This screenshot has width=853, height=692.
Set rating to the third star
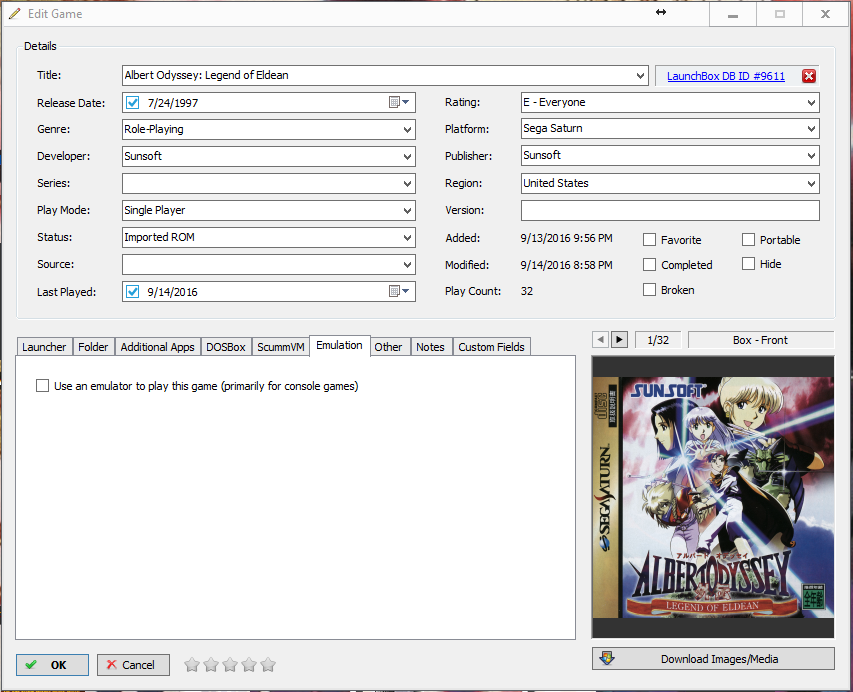(x=230, y=665)
